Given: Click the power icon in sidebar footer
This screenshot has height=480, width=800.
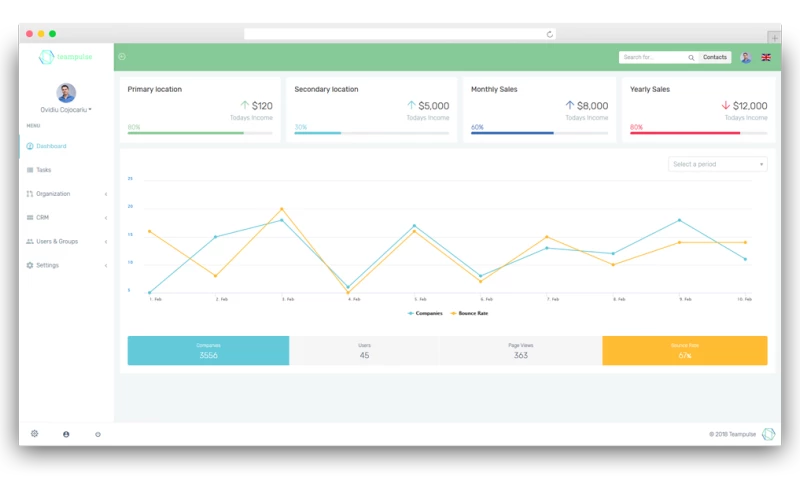Looking at the screenshot, I should (98, 434).
